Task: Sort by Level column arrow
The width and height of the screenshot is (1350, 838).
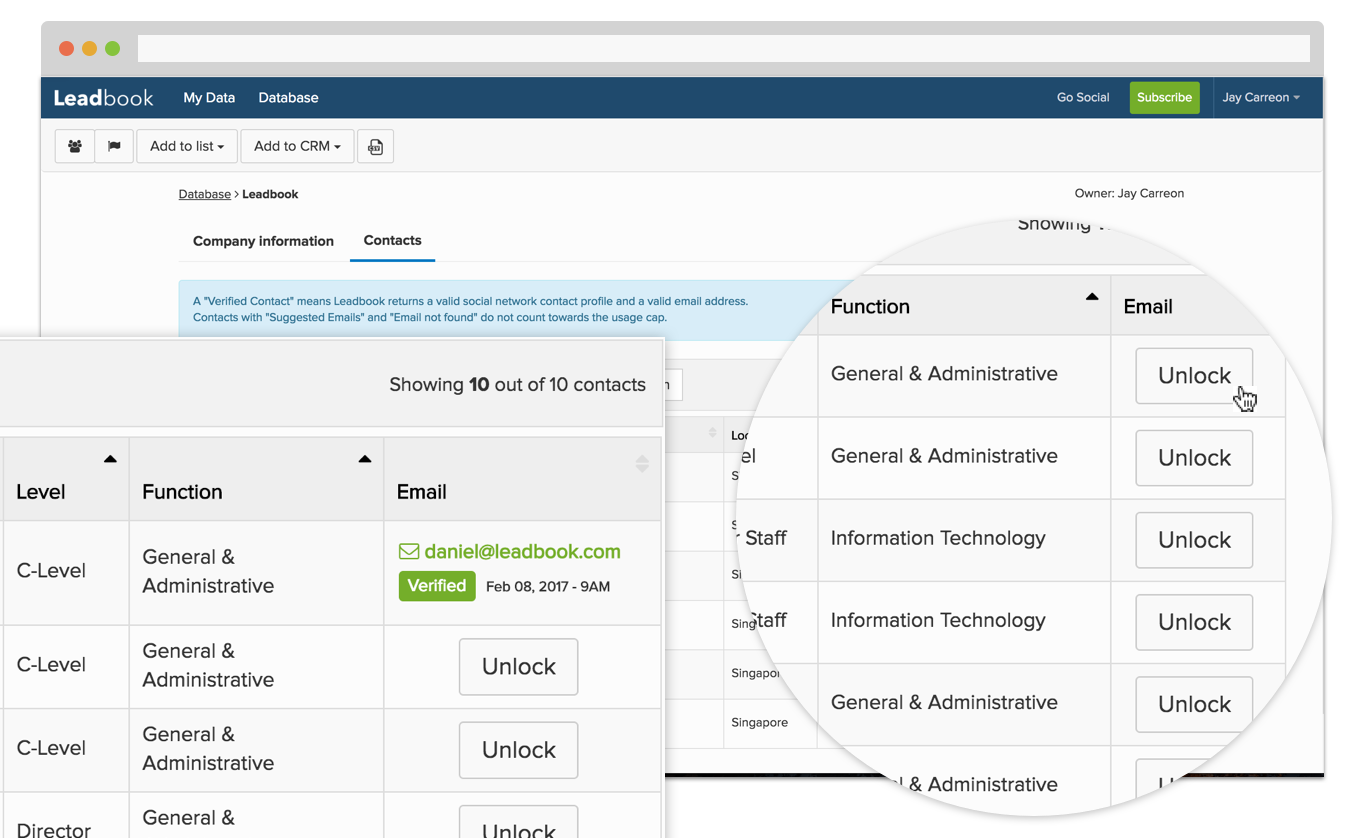Action: coord(110,459)
